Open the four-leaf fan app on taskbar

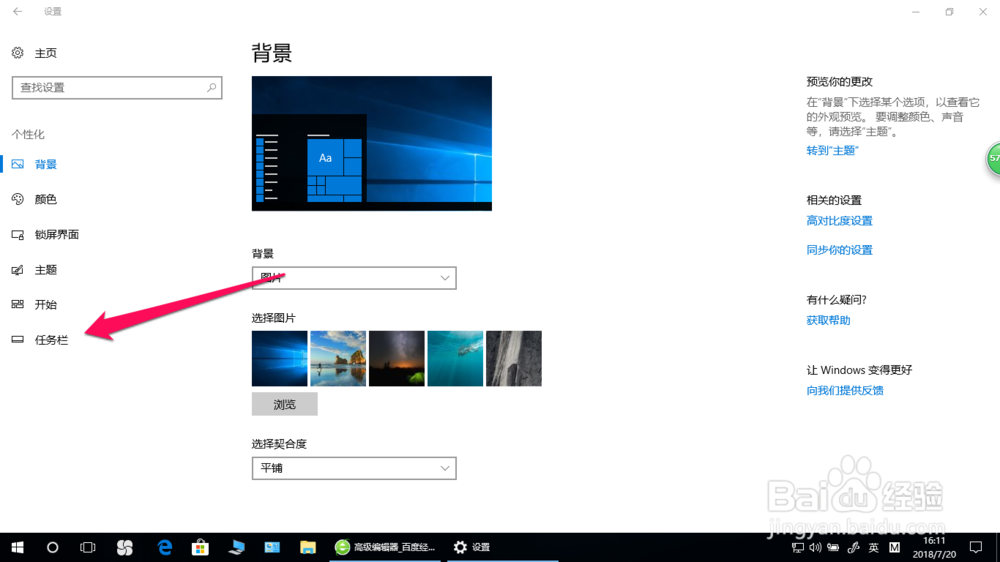(x=125, y=547)
